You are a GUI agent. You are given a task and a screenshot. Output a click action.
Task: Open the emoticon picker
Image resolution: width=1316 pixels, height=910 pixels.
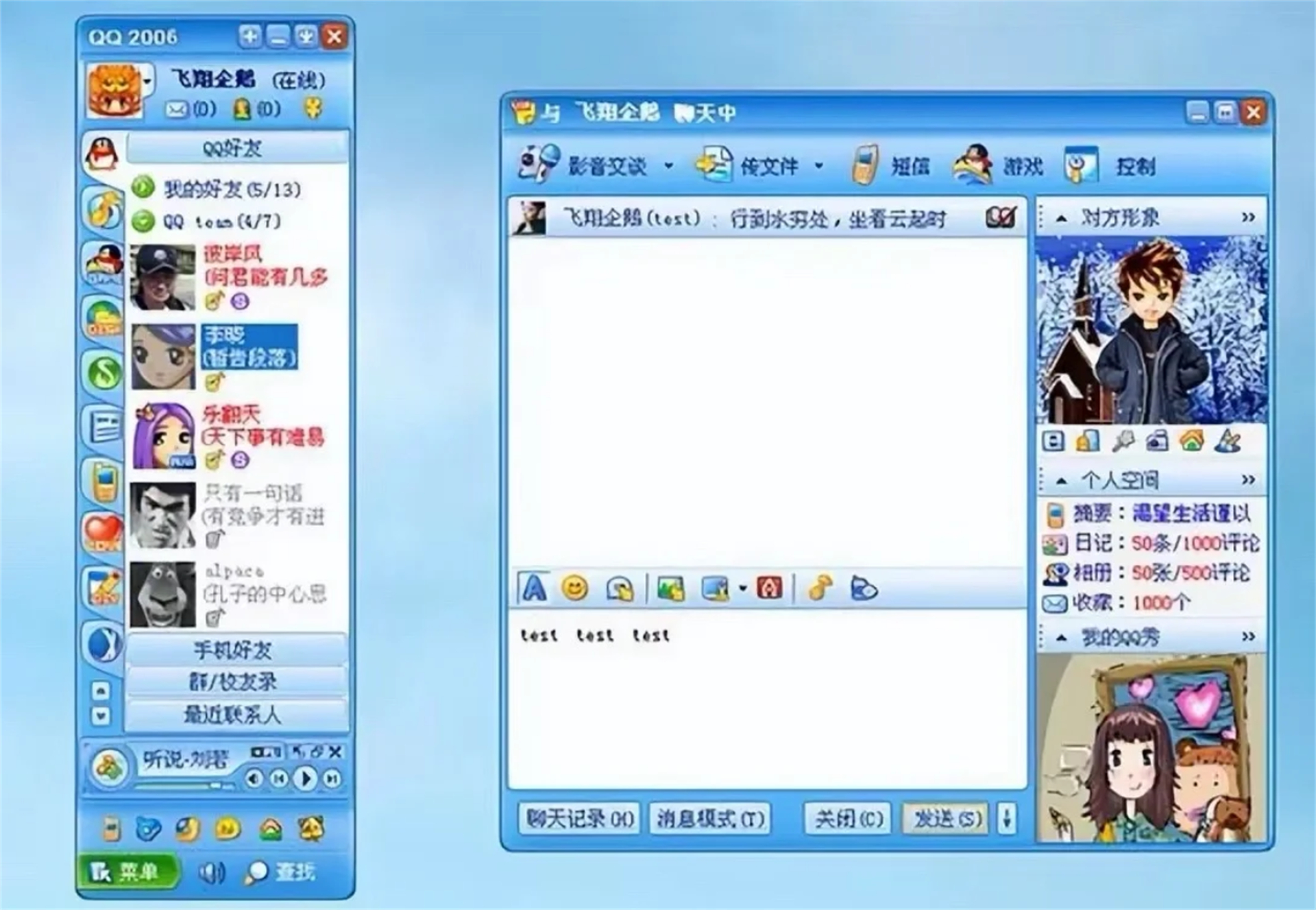click(576, 588)
